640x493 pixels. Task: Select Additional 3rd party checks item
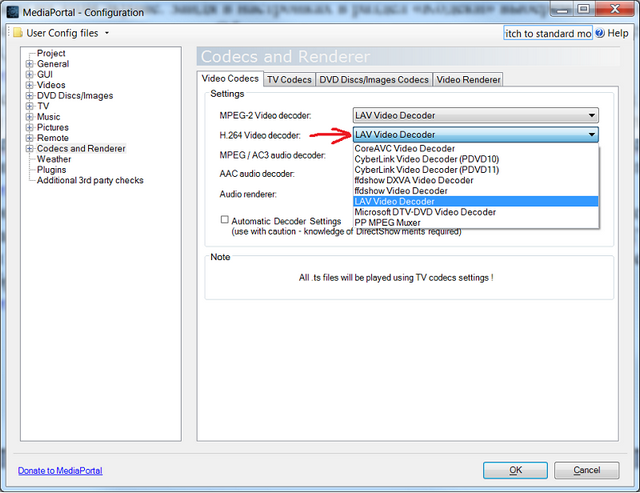(x=90, y=180)
